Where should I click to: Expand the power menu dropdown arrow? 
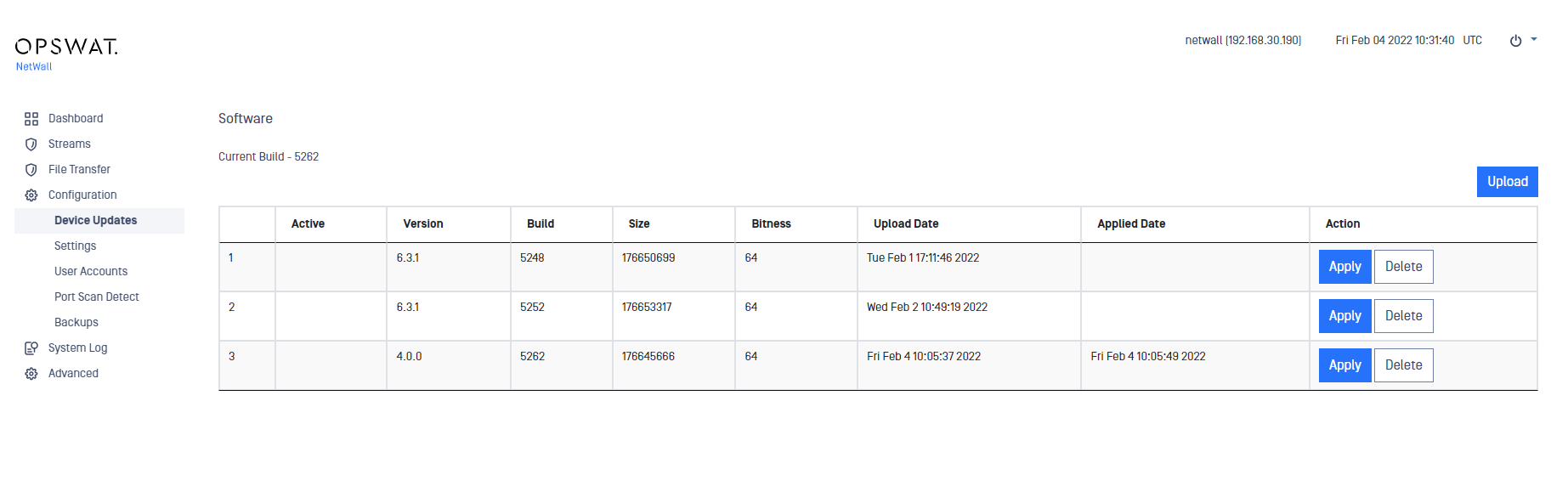click(1534, 39)
